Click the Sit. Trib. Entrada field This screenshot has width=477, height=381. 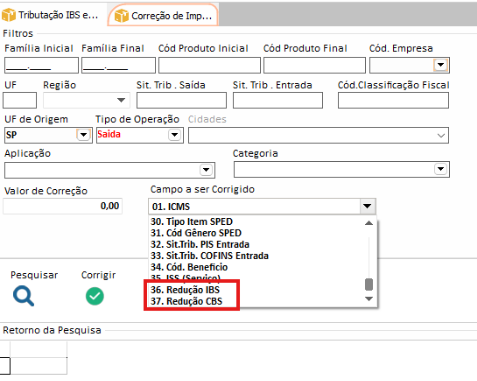pos(278,100)
